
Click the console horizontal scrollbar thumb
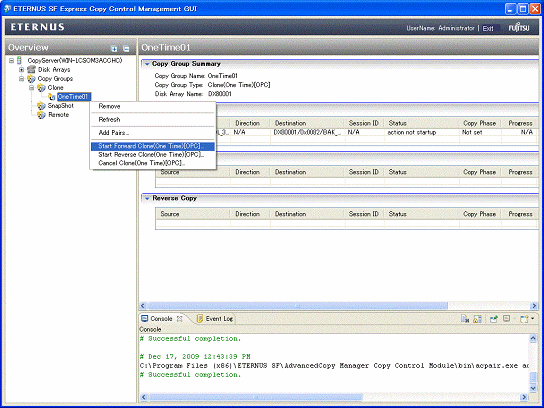pos(255,397)
